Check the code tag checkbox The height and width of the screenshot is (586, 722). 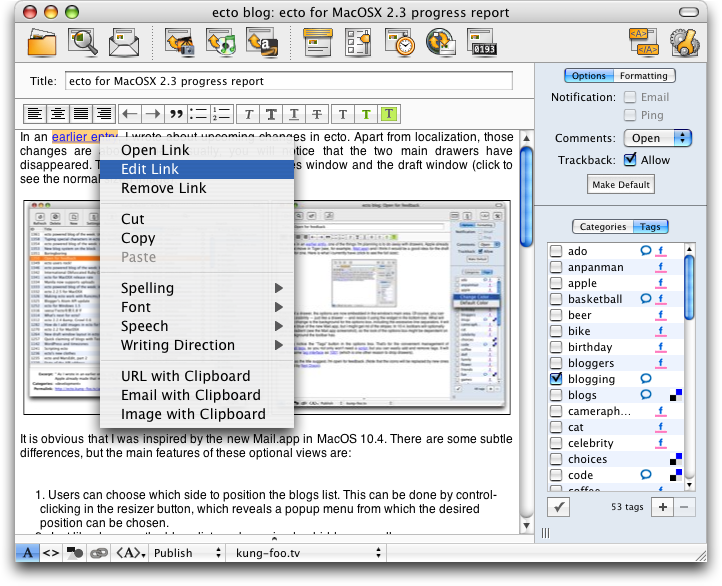(x=556, y=475)
